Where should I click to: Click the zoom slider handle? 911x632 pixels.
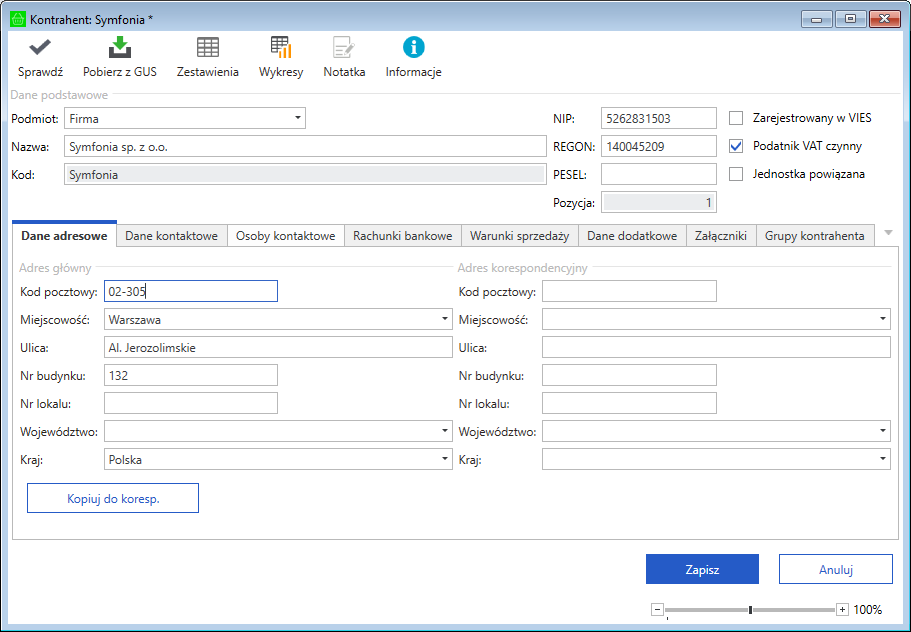(750, 609)
